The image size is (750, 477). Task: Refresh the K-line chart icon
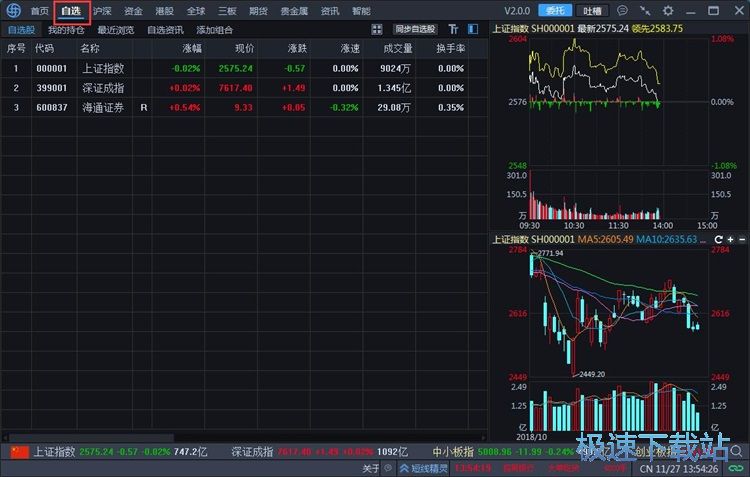[x=718, y=239]
